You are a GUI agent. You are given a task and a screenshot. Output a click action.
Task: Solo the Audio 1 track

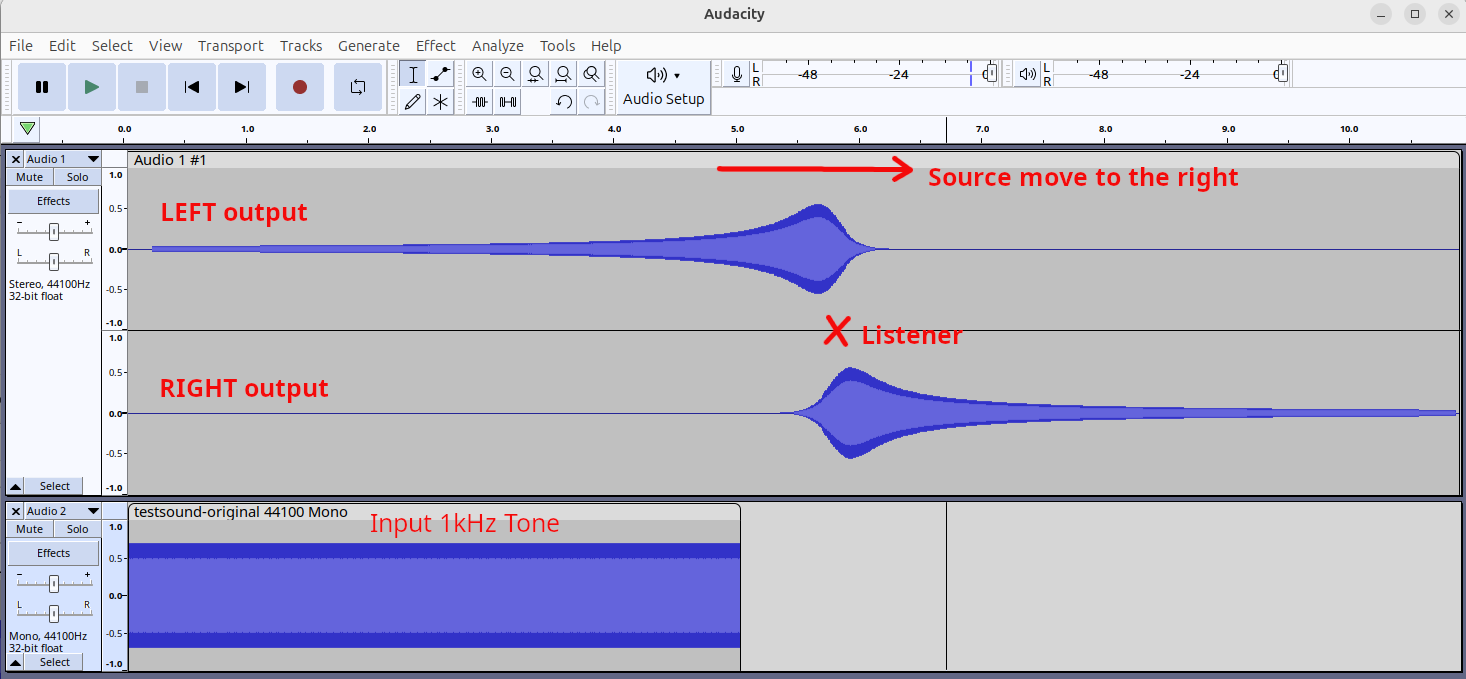pos(77,177)
